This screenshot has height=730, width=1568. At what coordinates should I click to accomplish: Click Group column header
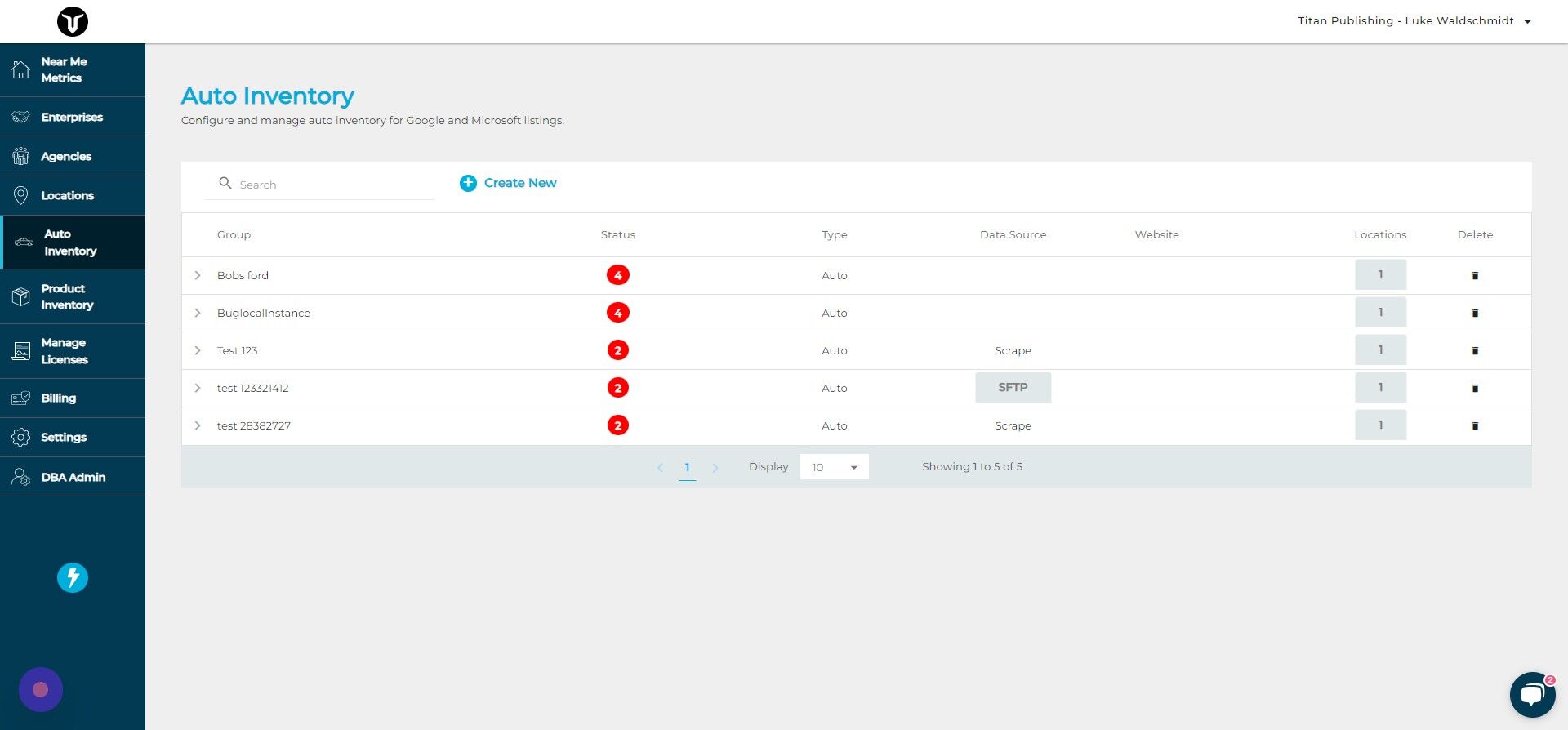point(234,234)
